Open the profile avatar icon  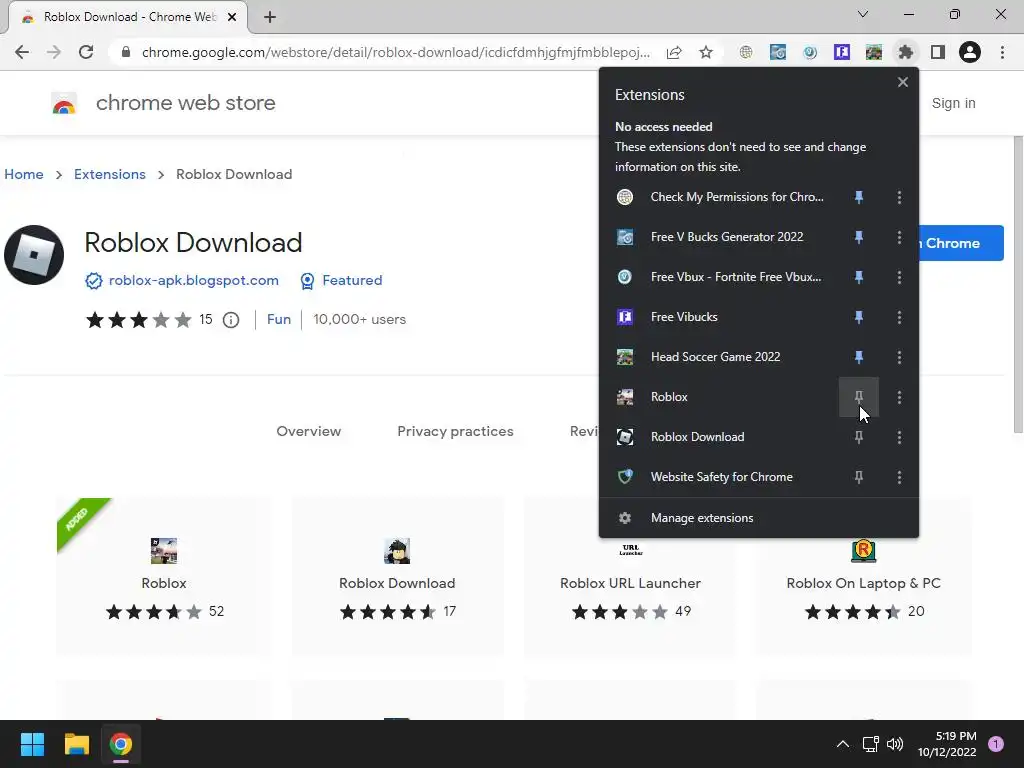click(x=970, y=52)
